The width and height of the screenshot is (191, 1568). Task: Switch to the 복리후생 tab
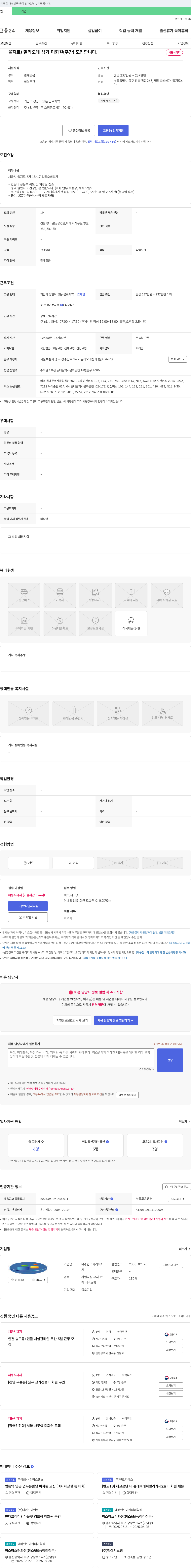[x=112, y=43]
